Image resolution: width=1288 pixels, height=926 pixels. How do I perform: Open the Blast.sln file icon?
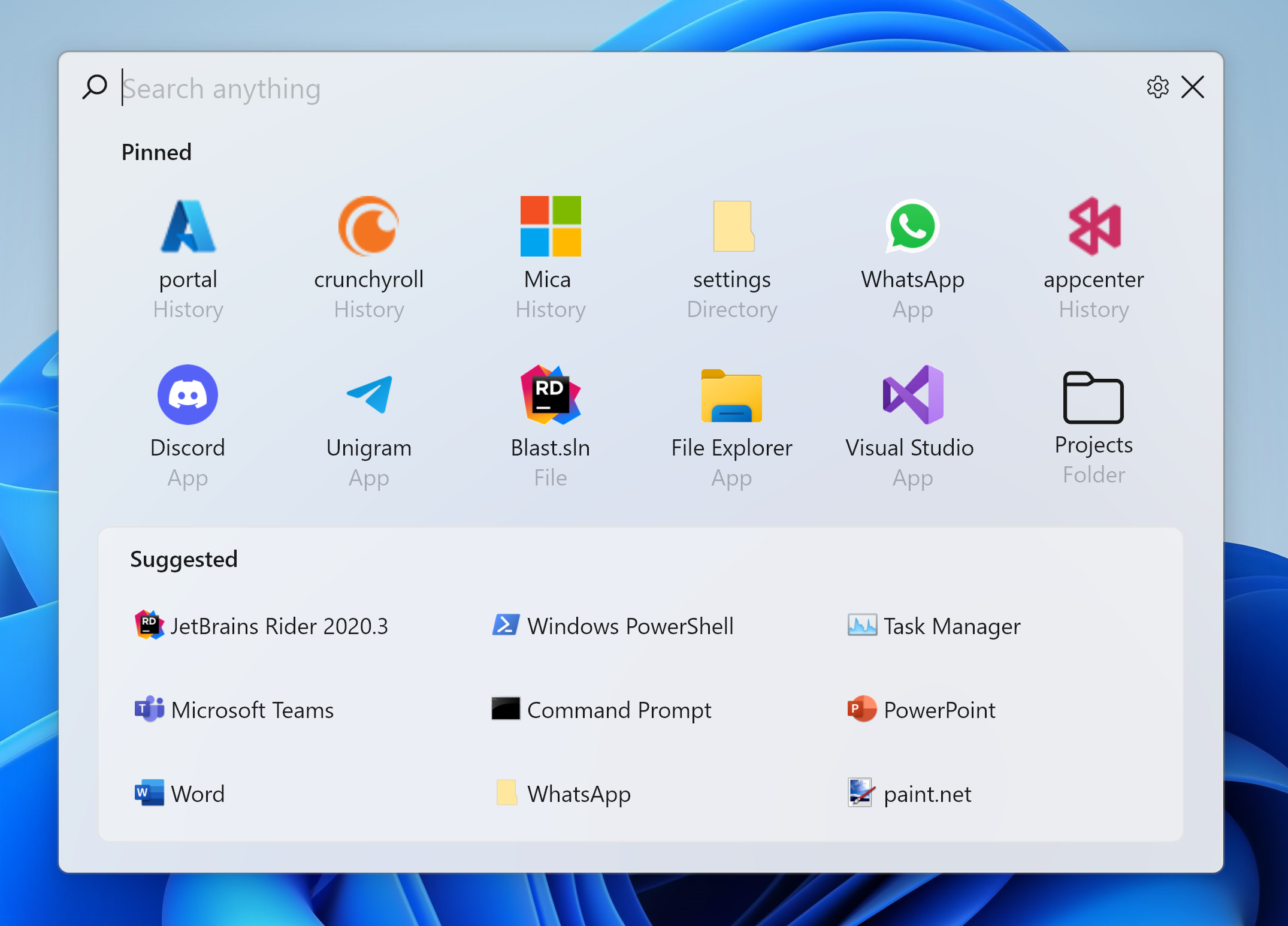tap(551, 394)
